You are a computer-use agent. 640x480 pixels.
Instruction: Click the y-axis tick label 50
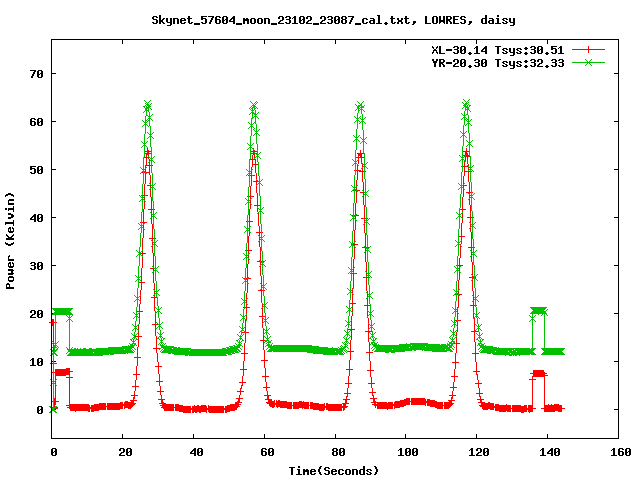click(x=36, y=170)
